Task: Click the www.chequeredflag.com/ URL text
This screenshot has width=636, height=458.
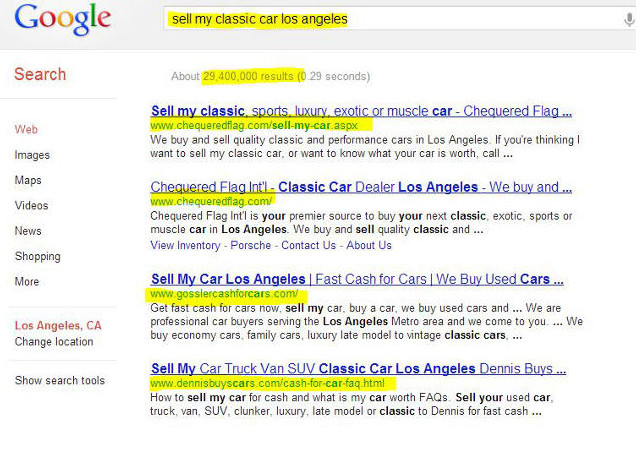Action: click(211, 201)
